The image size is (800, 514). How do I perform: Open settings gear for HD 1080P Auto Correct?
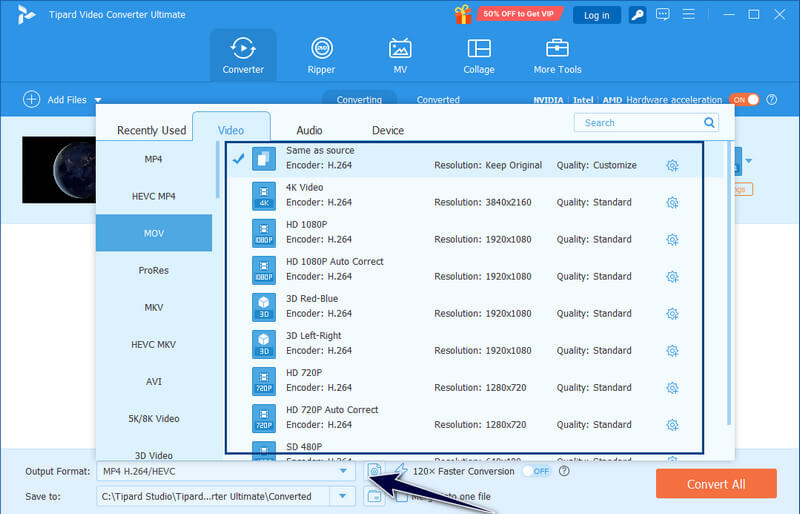(x=672, y=277)
